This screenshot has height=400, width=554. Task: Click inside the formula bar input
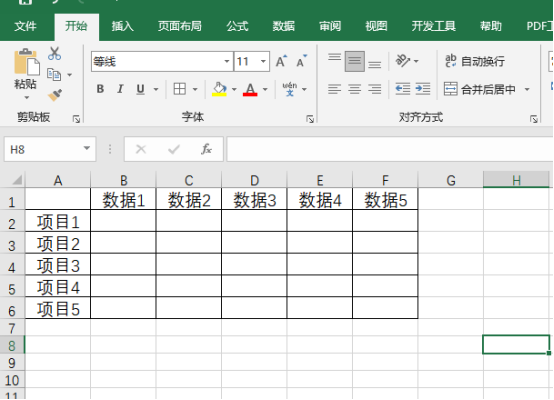tap(390, 149)
